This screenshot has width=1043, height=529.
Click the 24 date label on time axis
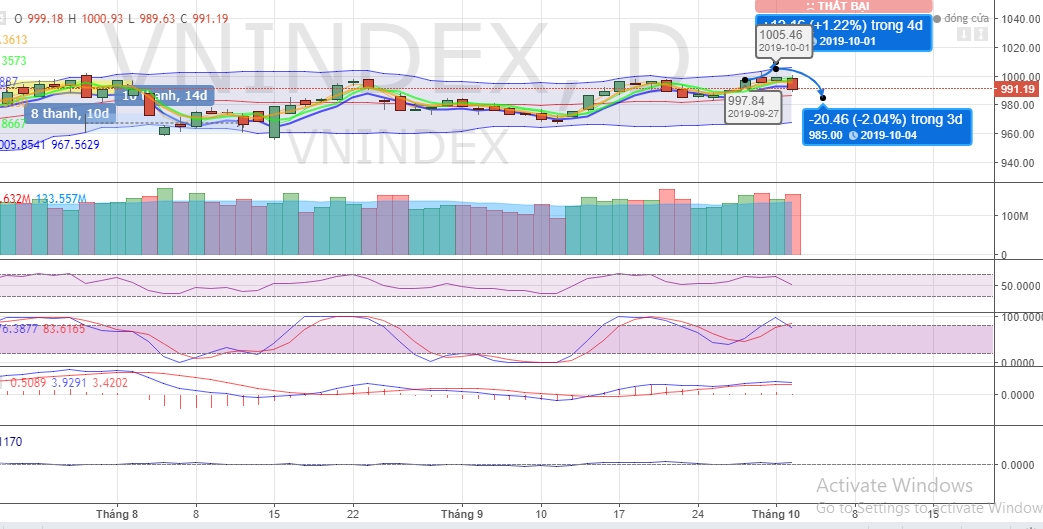698,514
